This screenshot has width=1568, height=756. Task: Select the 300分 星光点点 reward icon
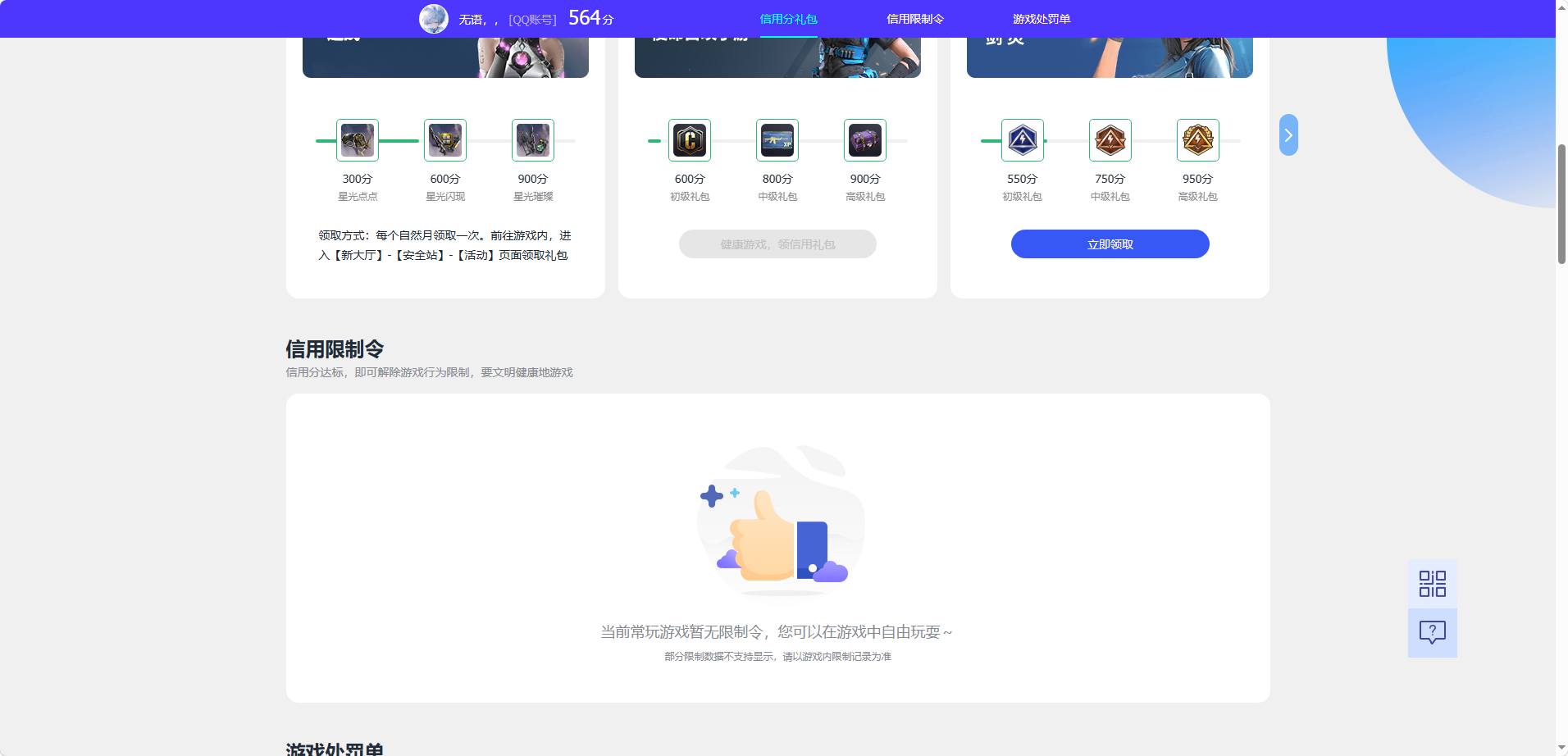[358, 140]
